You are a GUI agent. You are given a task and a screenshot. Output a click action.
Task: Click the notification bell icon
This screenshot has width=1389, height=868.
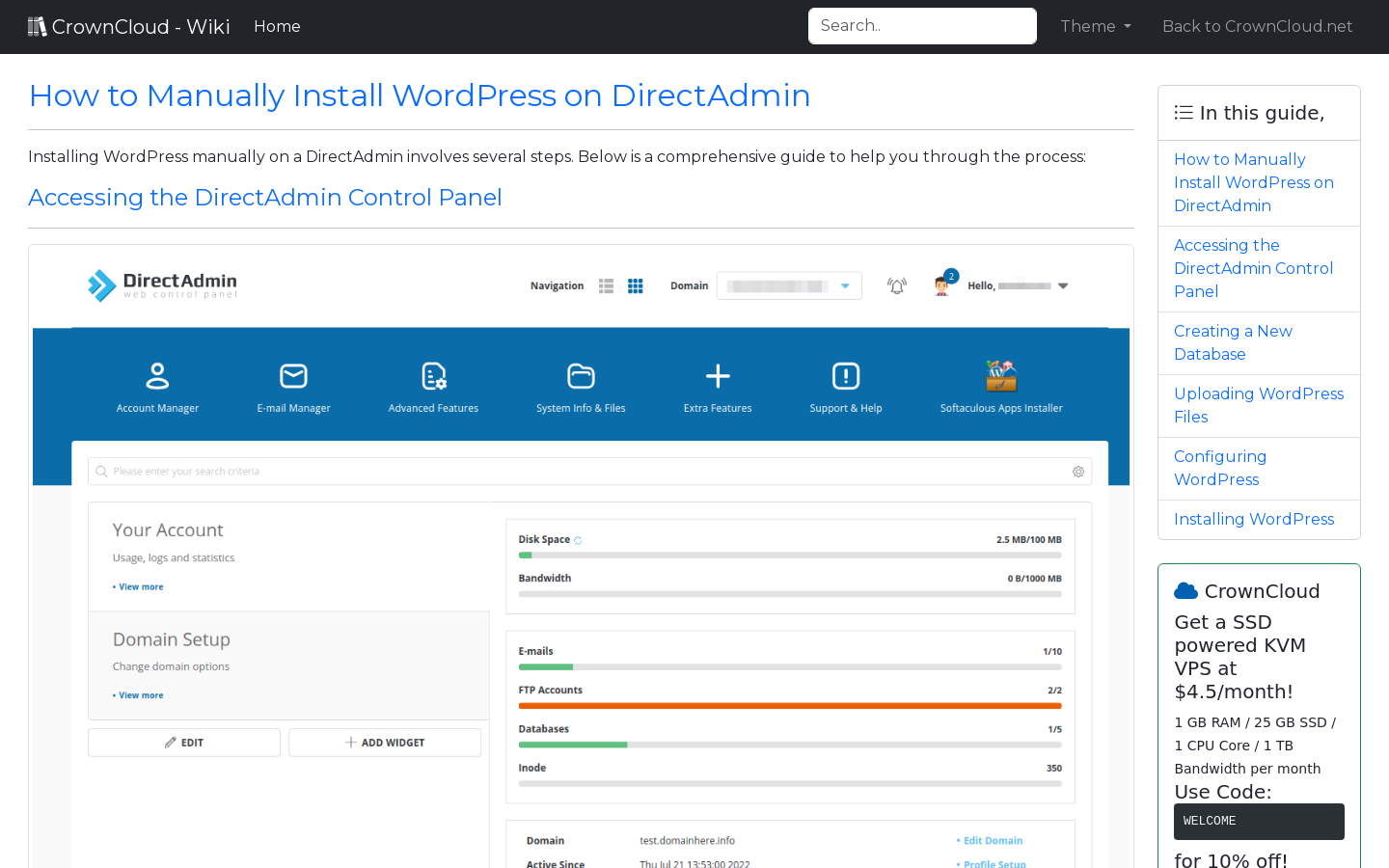pyautogui.click(x=896, y=285)
